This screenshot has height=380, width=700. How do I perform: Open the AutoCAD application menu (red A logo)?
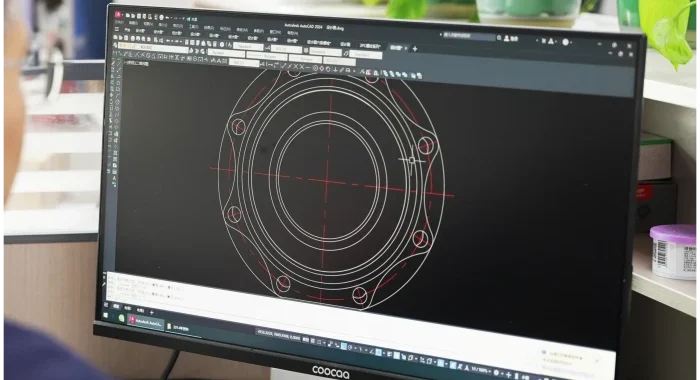(x=118, y=15)
